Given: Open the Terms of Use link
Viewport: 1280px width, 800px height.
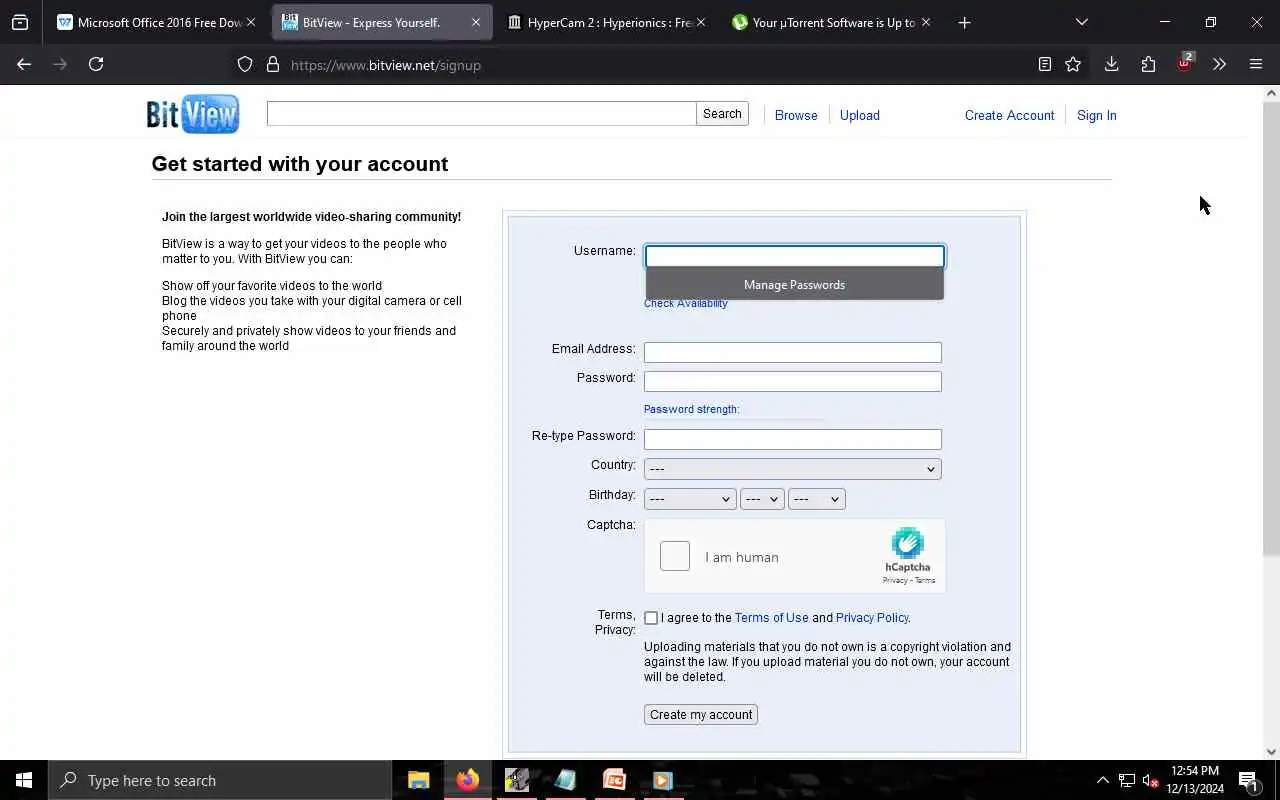Looking at the screenshot, I should coord(771,618).
